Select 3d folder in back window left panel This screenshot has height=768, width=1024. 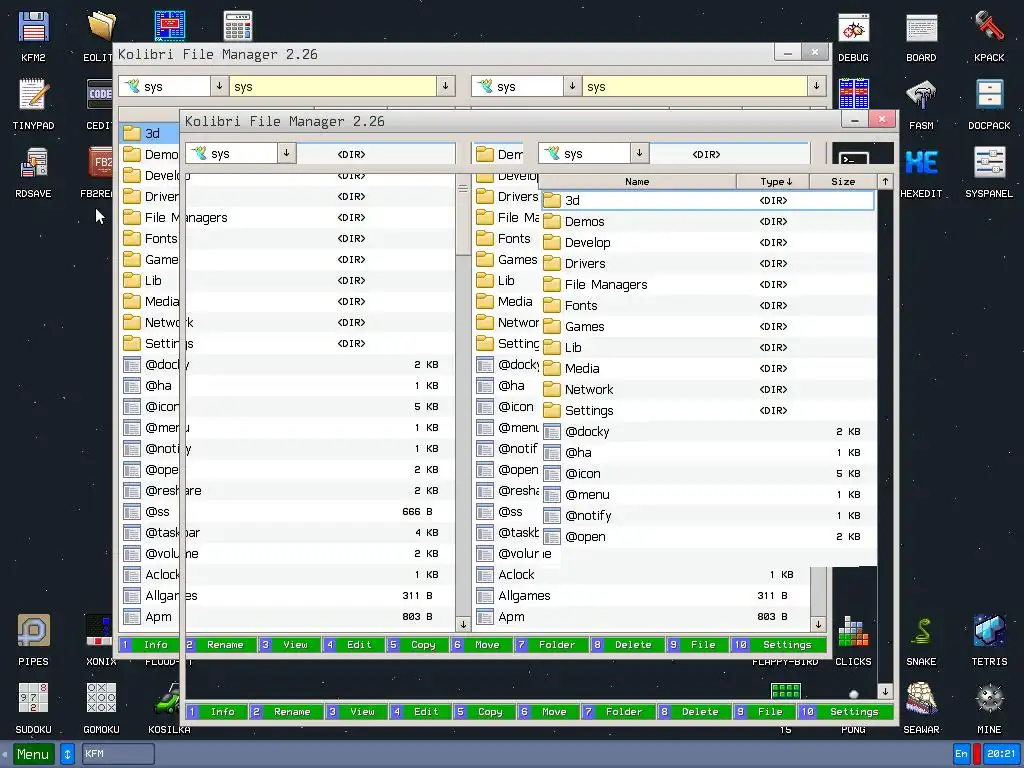click(150, 133)
